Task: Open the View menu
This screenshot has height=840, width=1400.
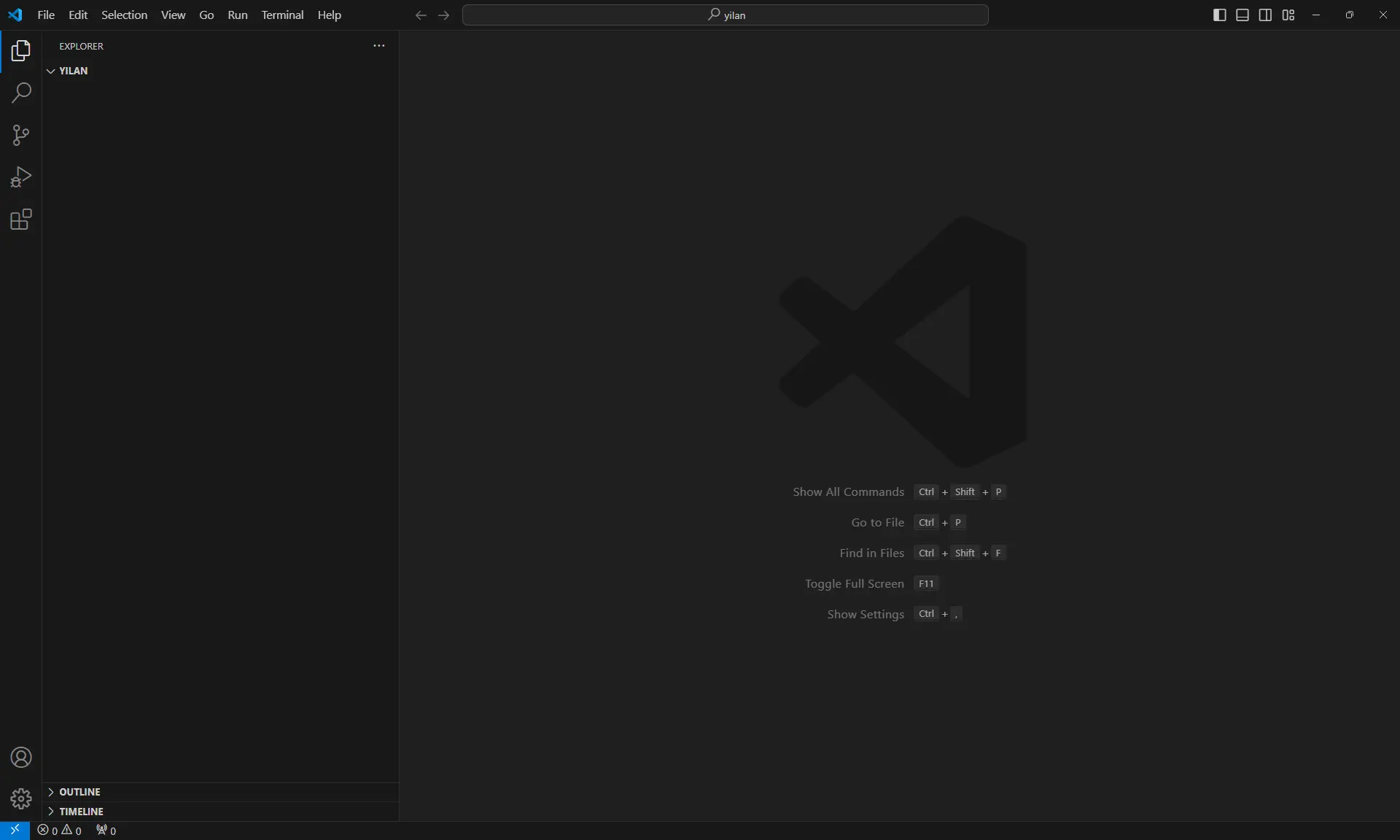Action: coord(173,15)
